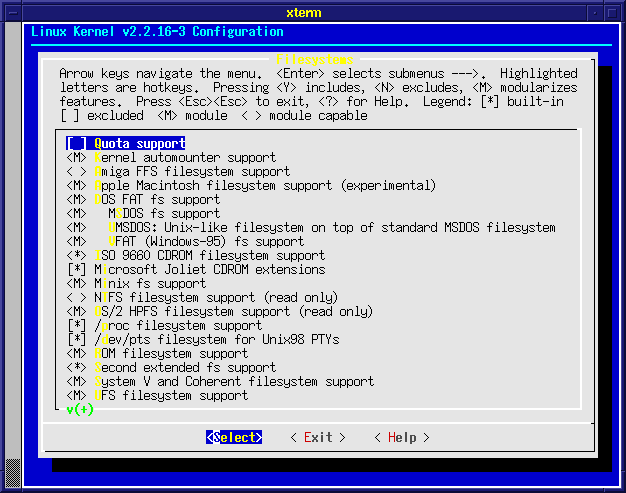The width and height of the screenshot is (626, 493).
Task: Toggle /dev/pts filesystem for Unix98 PTYs
Action: tap(76, 340)
